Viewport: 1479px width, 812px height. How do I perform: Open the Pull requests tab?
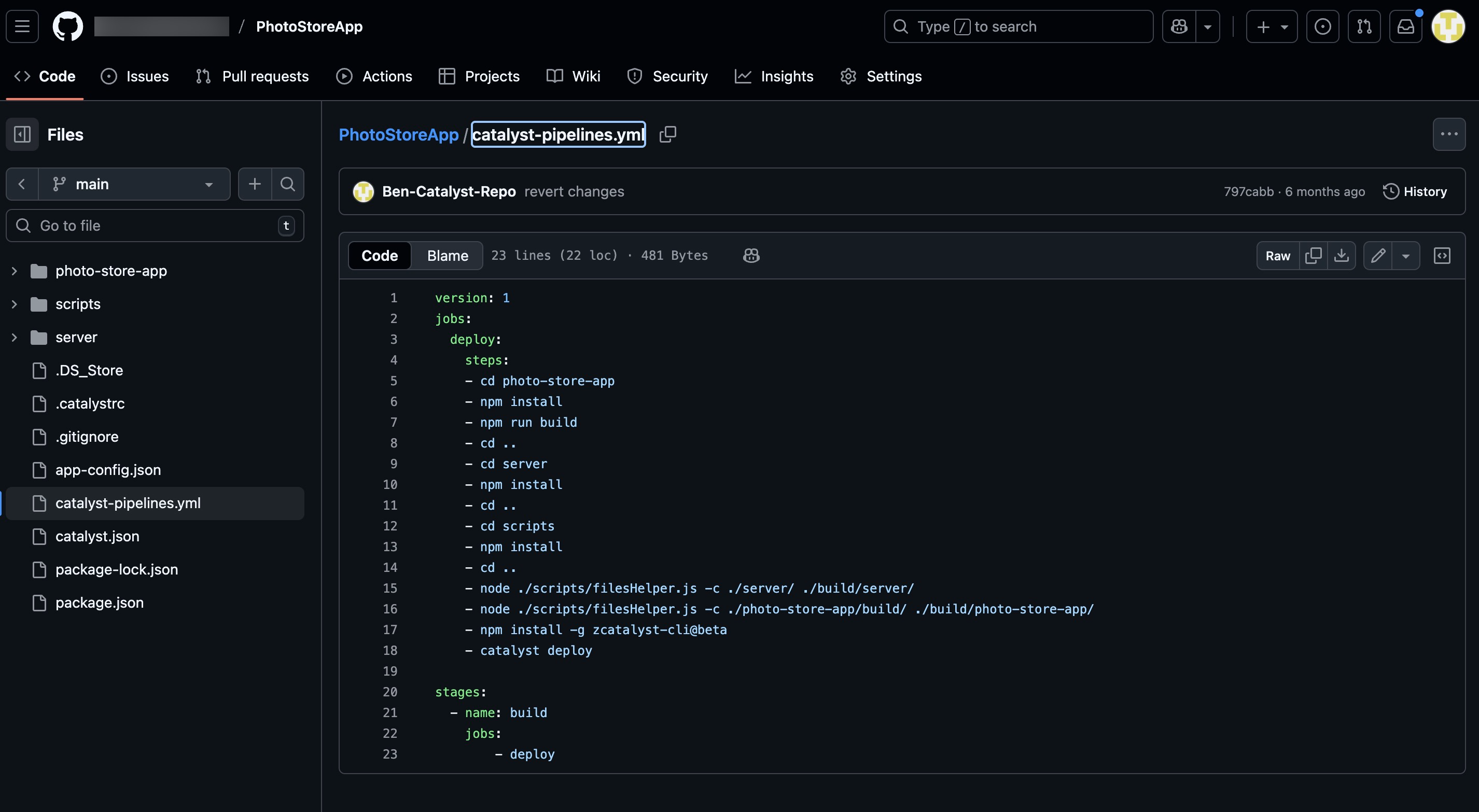[252, 76]
